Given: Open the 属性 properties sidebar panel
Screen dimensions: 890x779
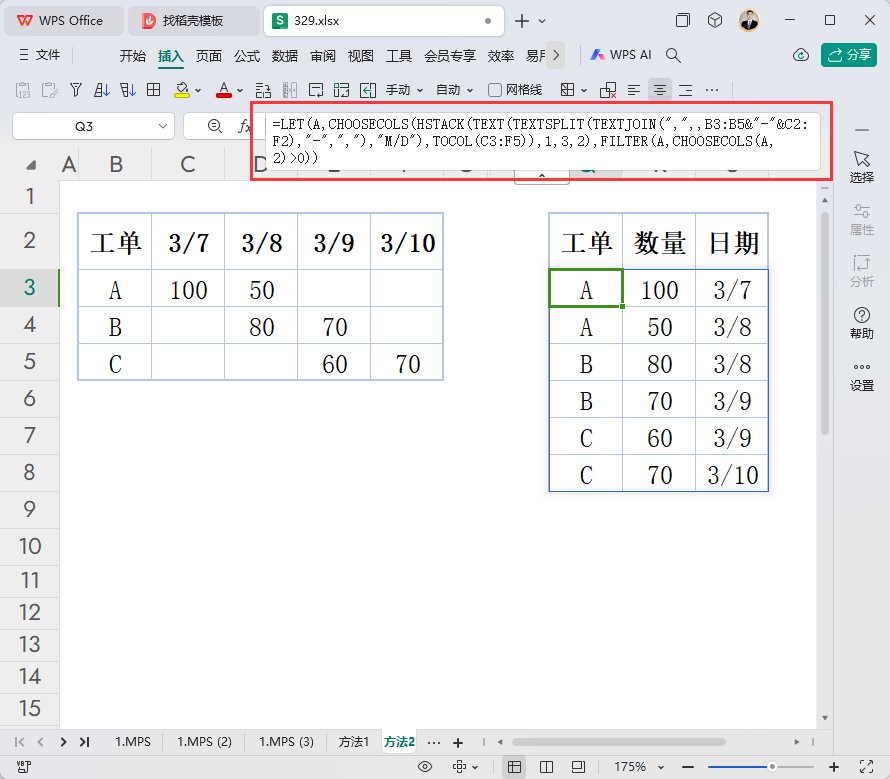Looking at the screenshot, I should 862,219.
